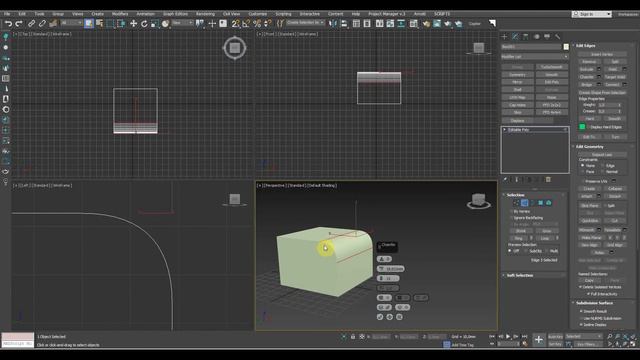
Task: Click the TurboSmooth modifier button
Action: 551,67
